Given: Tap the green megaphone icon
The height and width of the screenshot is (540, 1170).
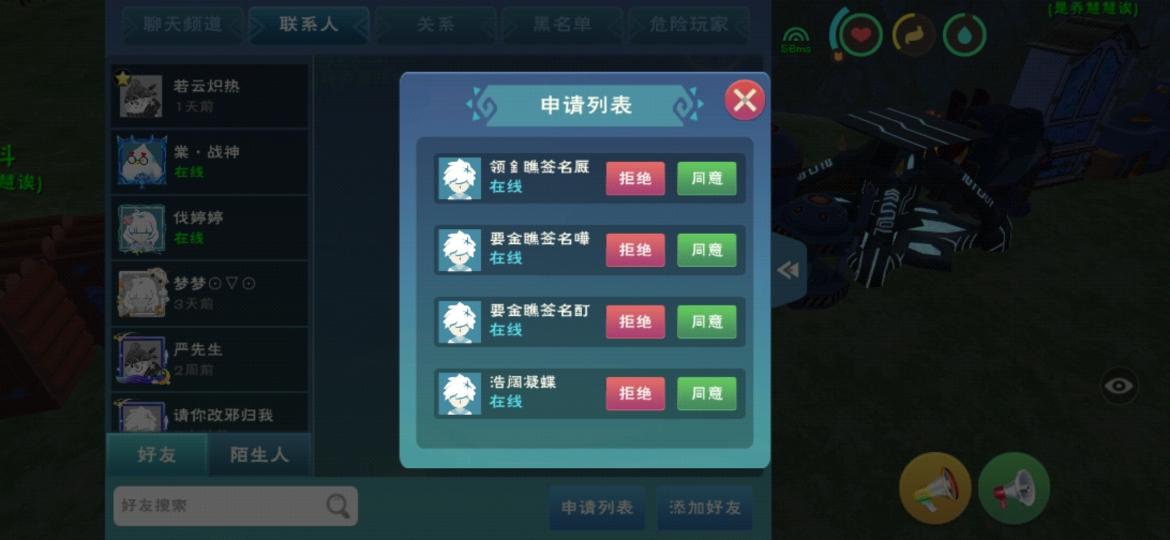Looking at the screenshot, I should 1013,489.
